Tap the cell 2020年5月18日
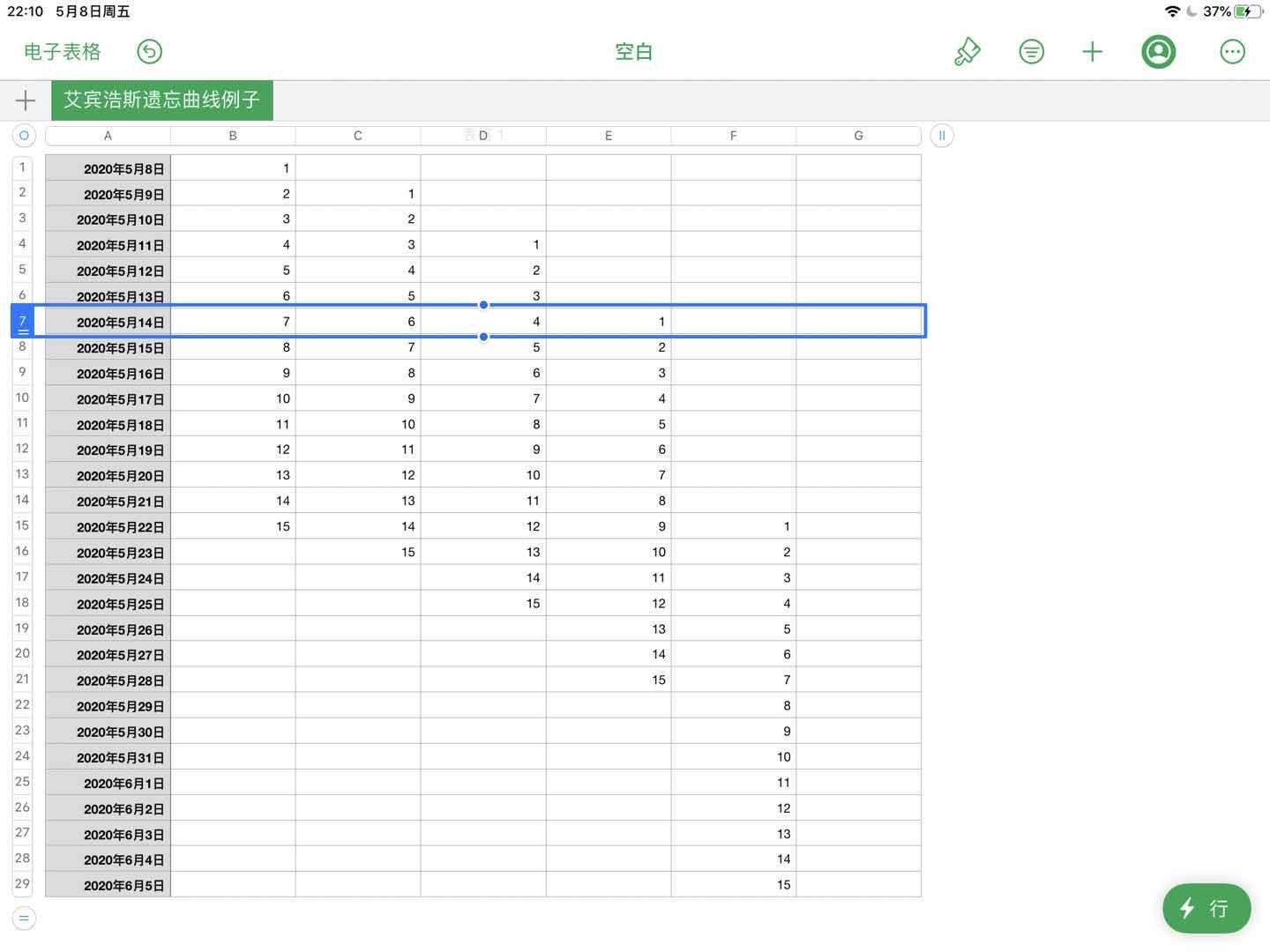 pyautogui.click(x=108, y=424)
